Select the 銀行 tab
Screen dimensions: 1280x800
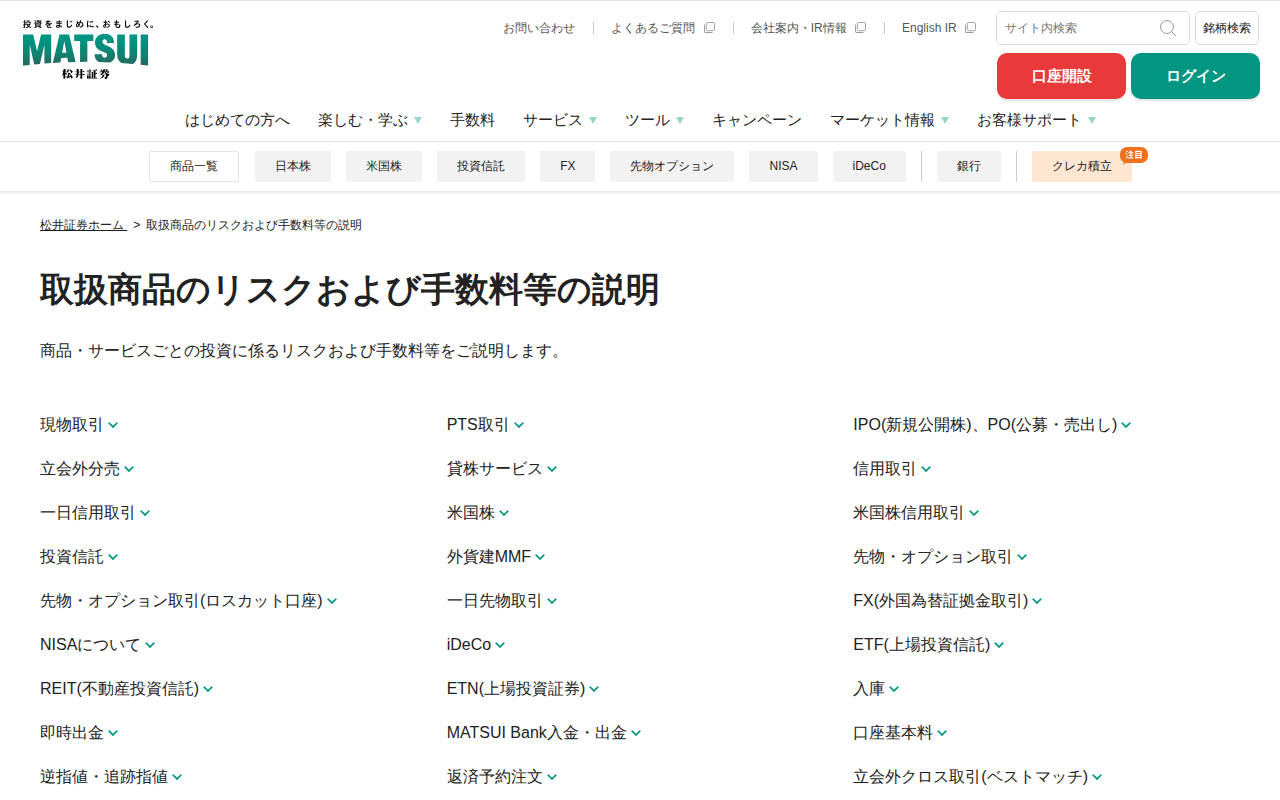969,166
